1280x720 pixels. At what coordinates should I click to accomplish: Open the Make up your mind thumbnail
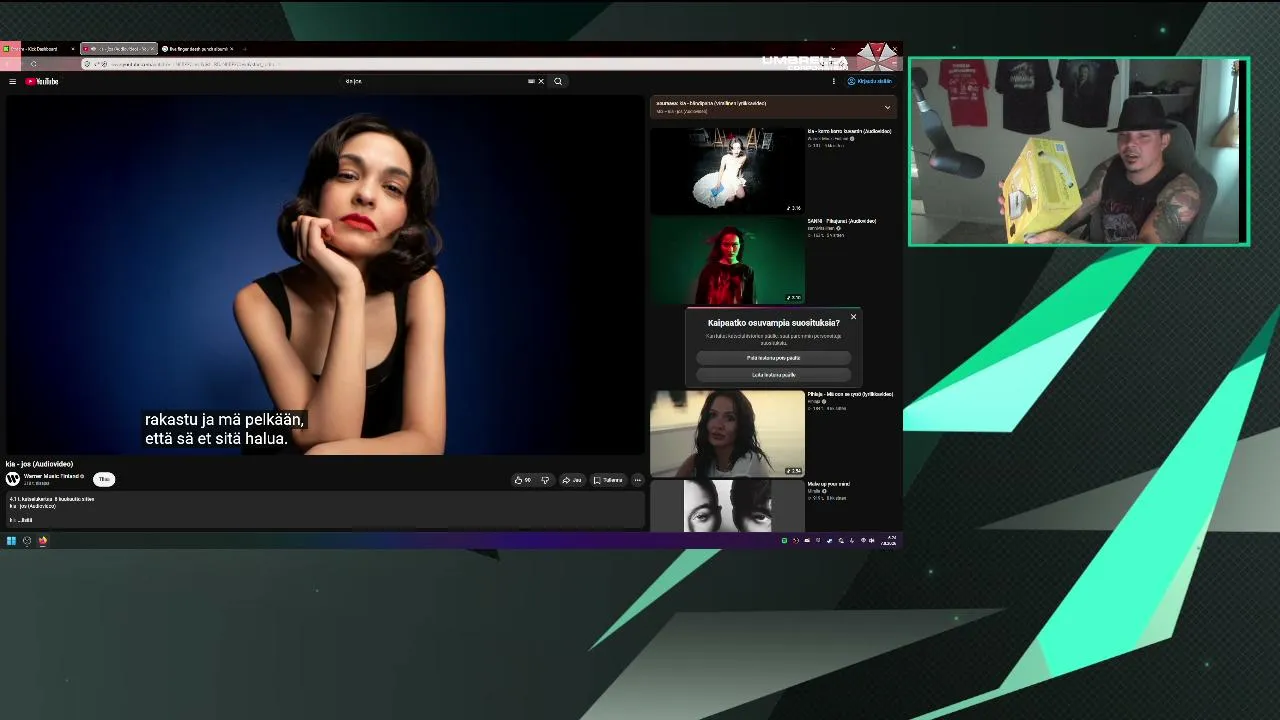[727, 506]
